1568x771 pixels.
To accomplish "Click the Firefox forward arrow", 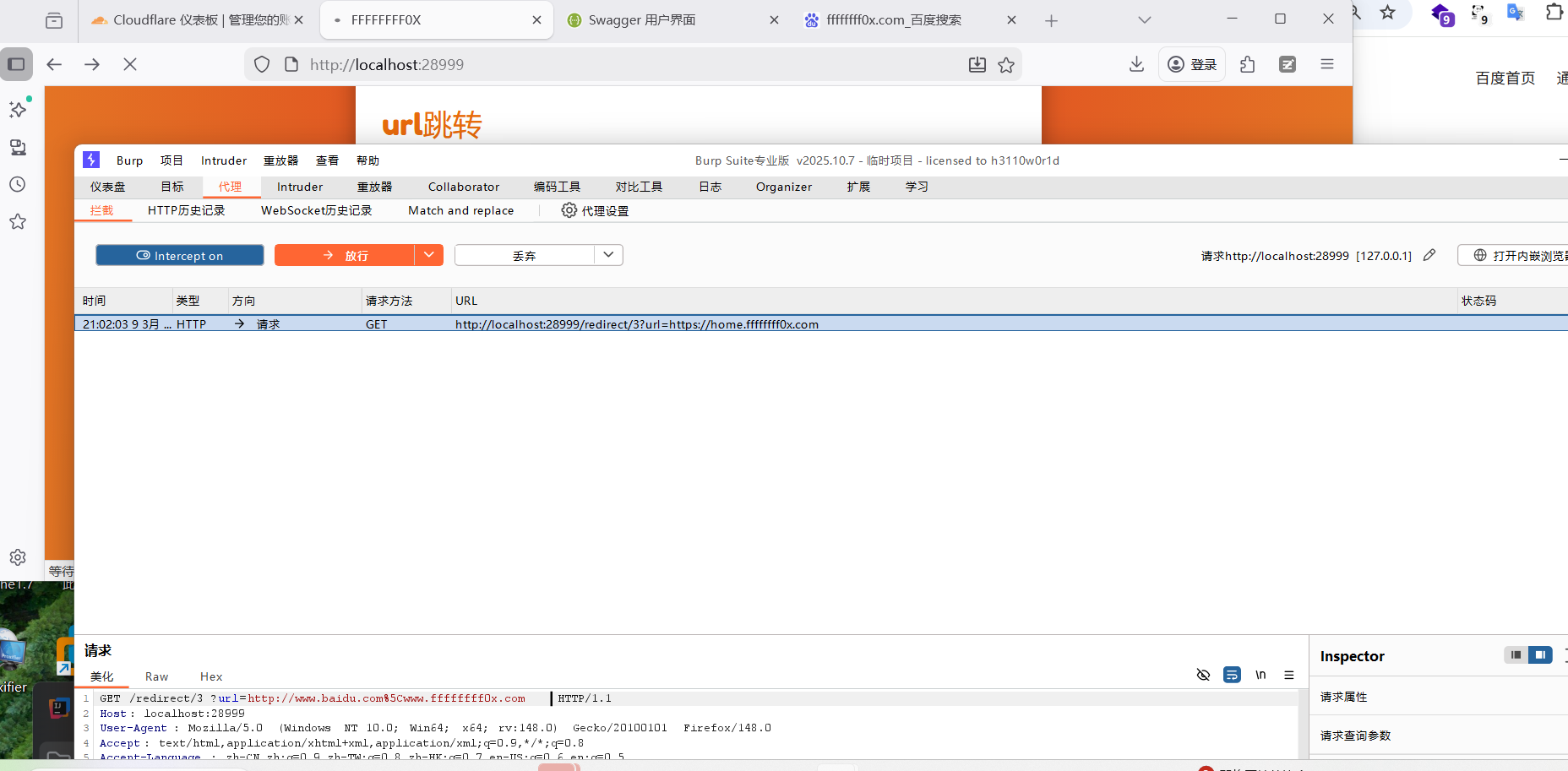I will pyautogui.click(x=92, y=64).
